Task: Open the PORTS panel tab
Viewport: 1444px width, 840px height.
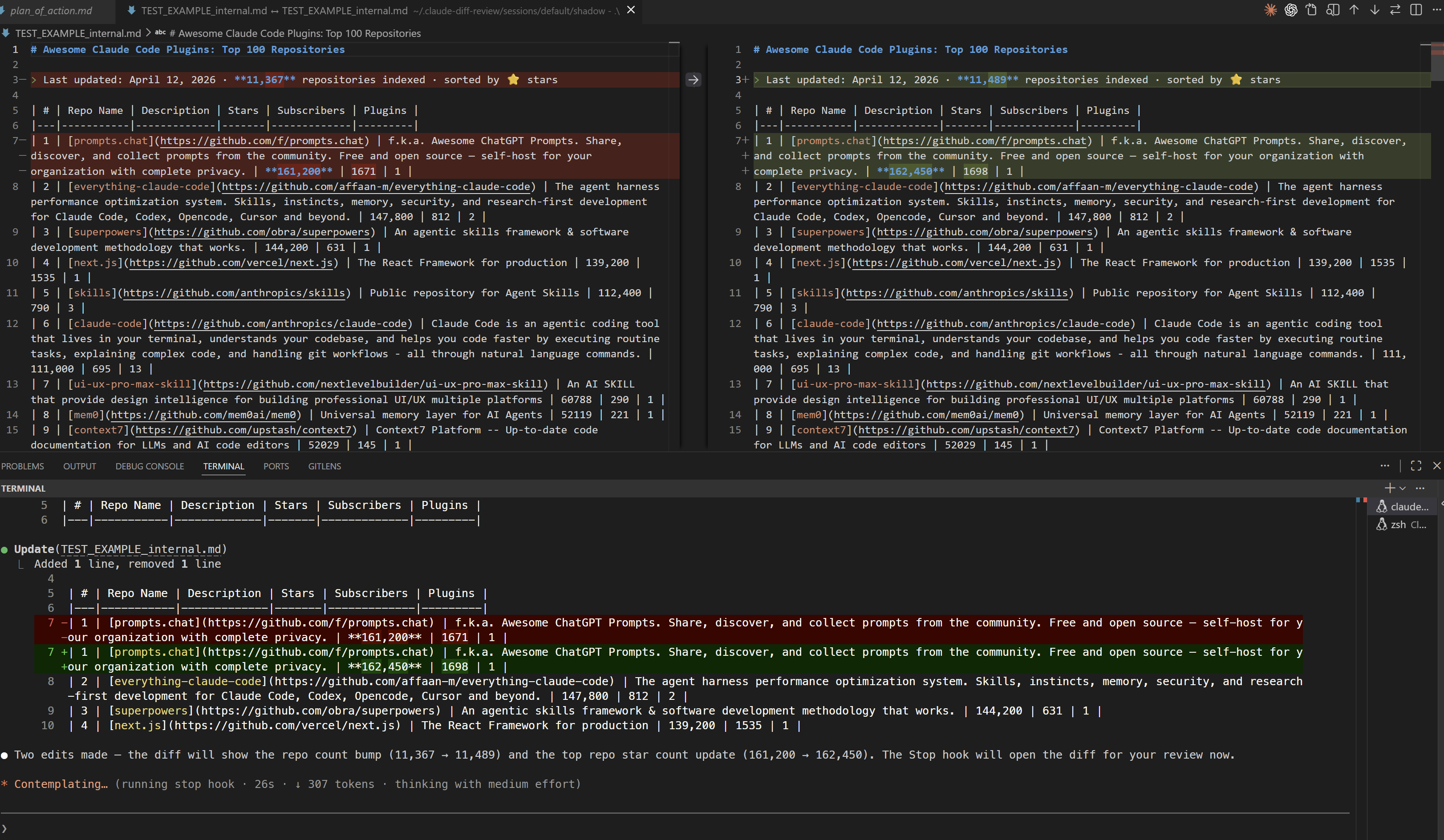Action: pos(276,466)
